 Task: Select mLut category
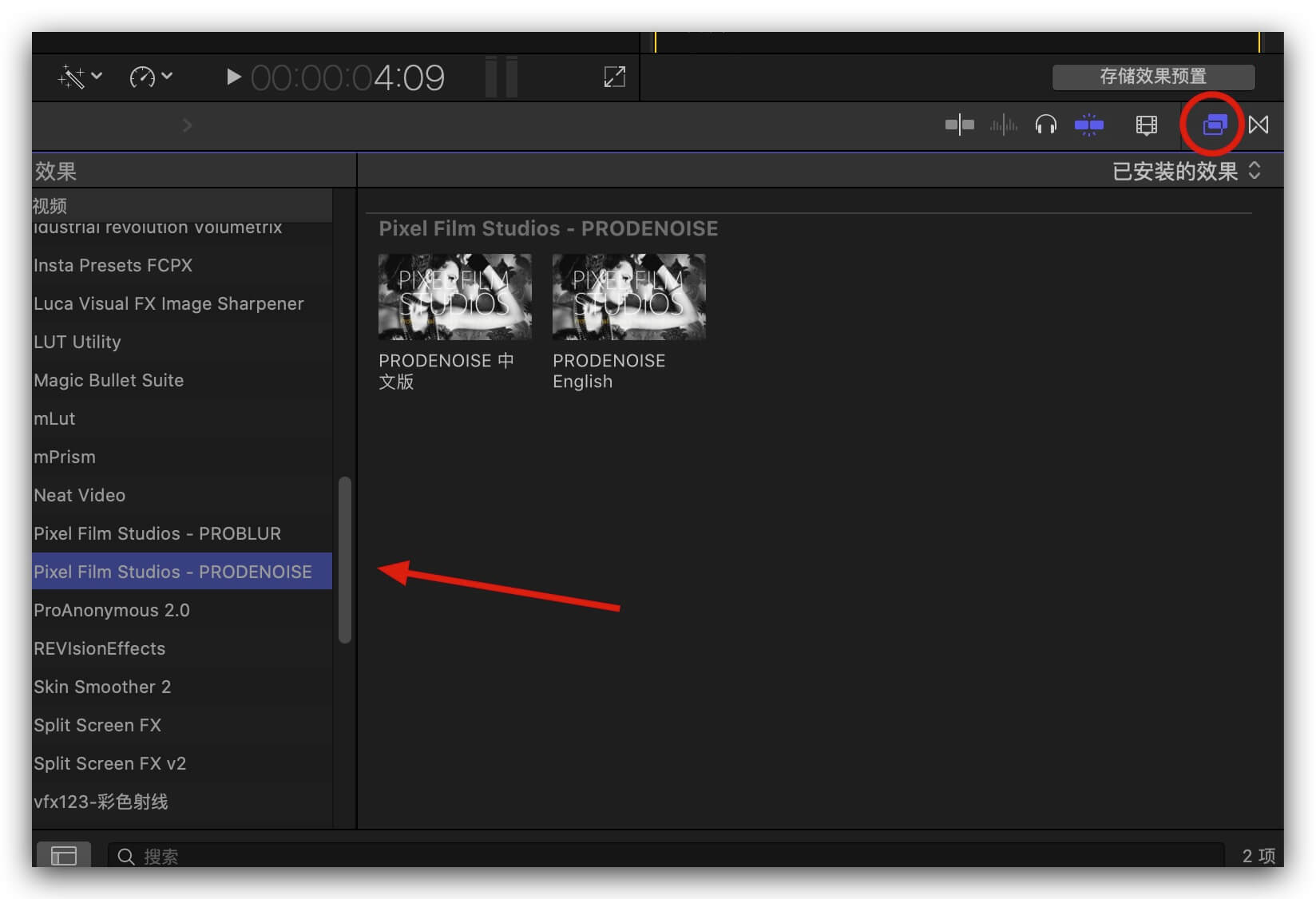click(x=182, y=418)
